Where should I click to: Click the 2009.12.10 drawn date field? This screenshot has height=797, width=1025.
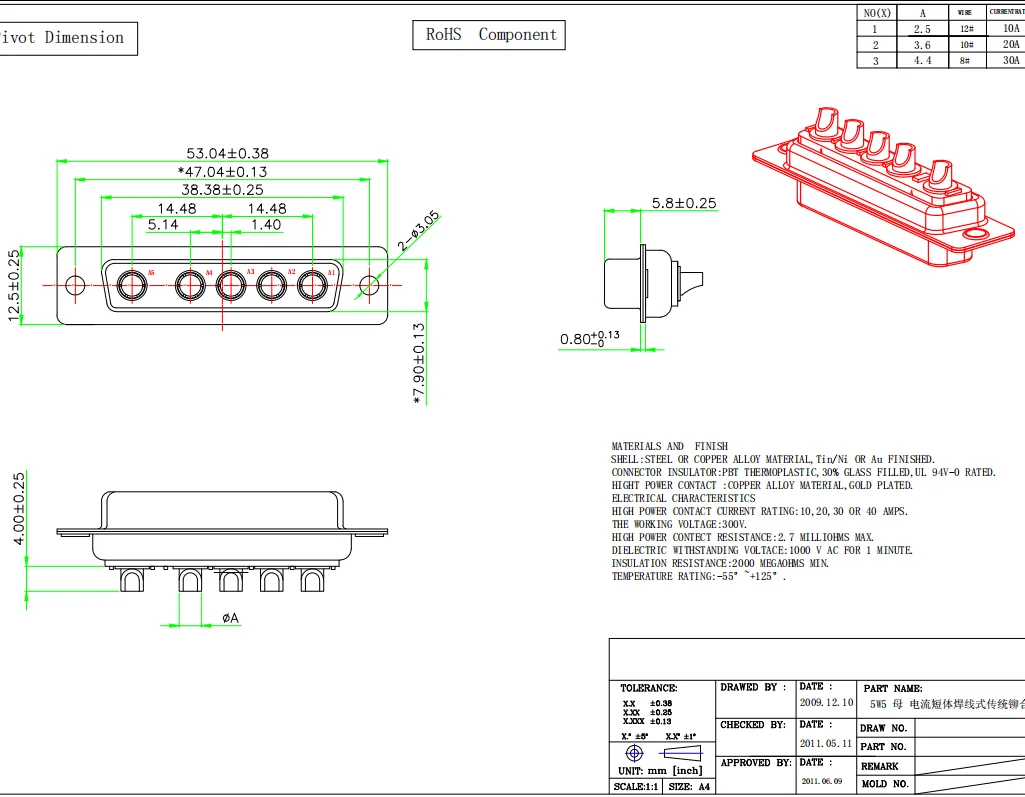click(826, 702)
